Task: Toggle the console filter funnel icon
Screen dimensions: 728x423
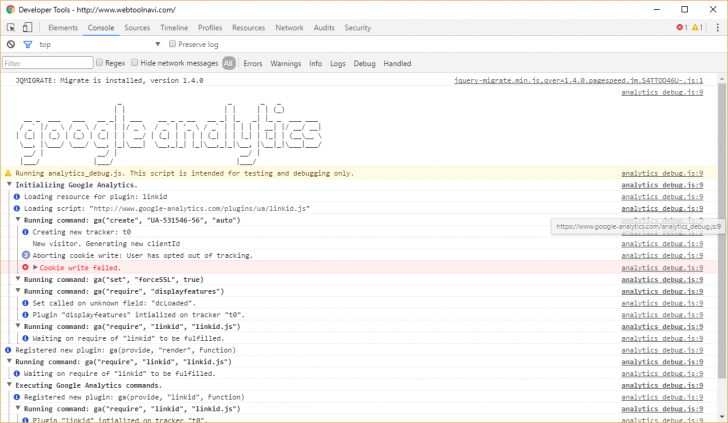Action: coord(28,45)
